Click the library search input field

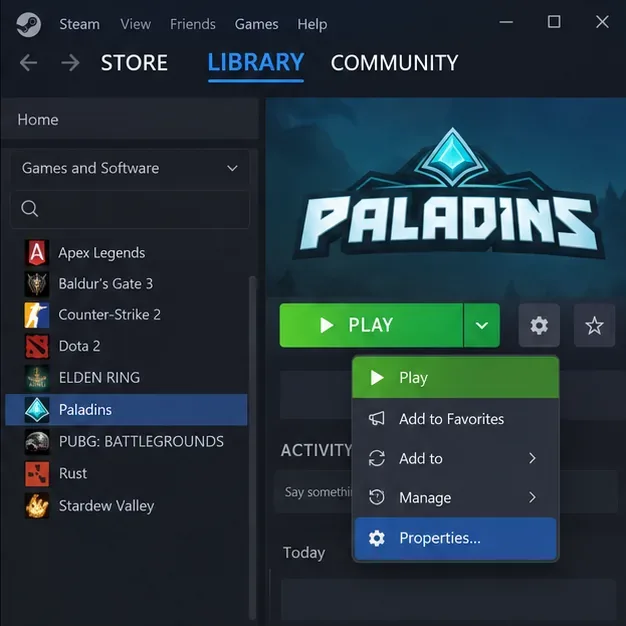[x=130, y=209]
